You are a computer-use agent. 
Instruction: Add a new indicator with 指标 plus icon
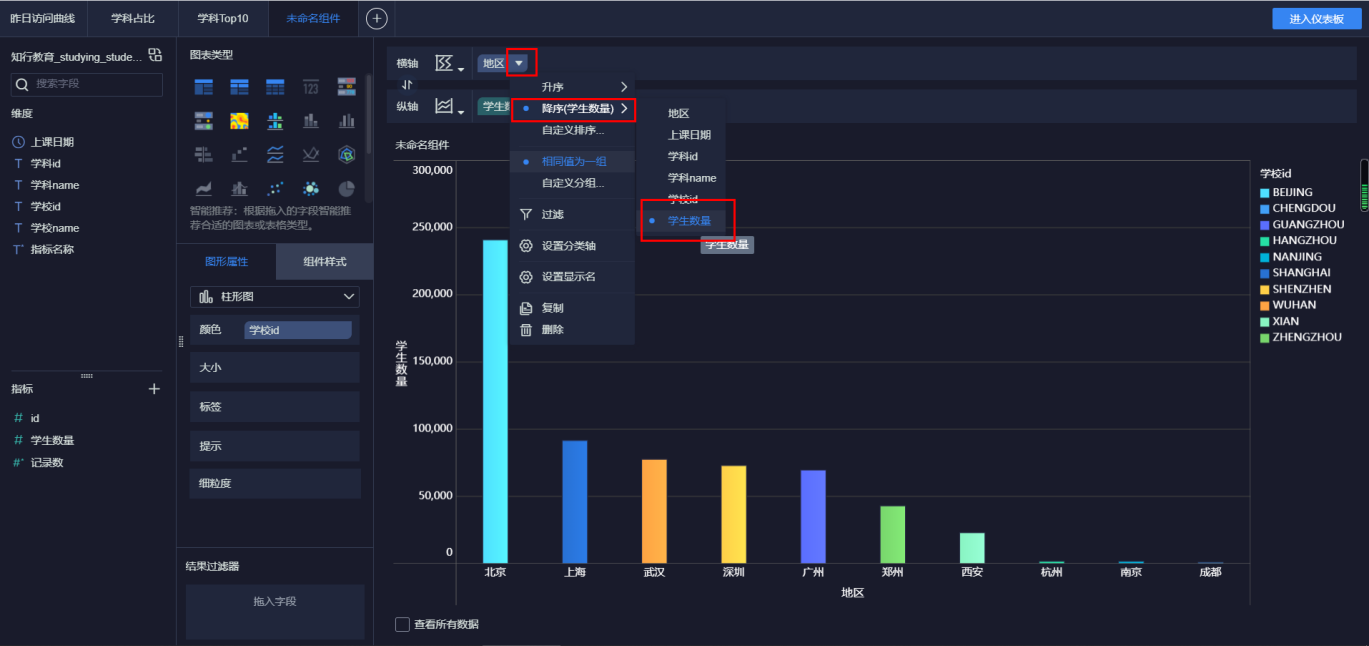pos(154,389)
